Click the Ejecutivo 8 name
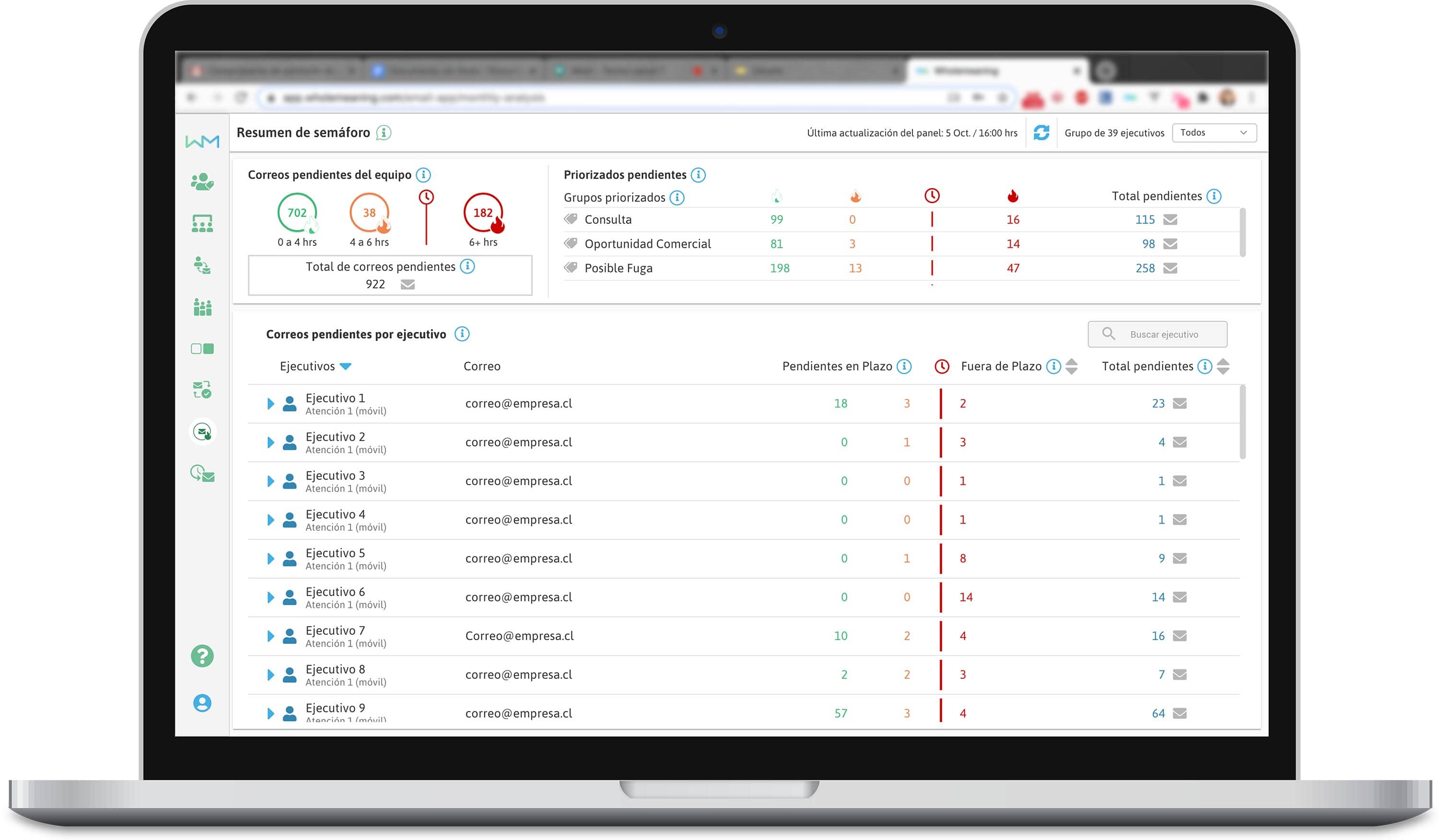 [x=335, y=669]
